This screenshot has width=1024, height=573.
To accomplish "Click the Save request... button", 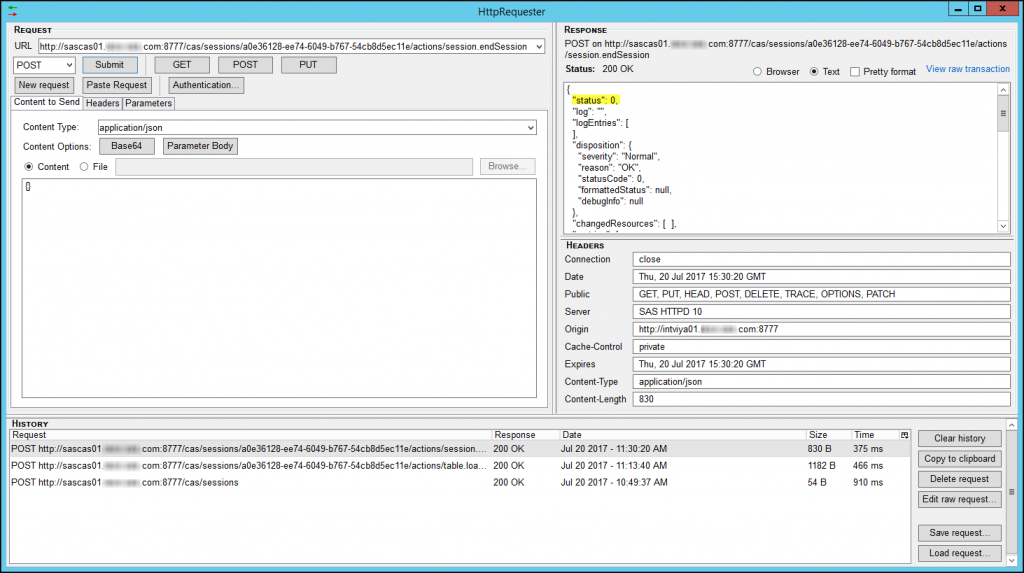I will (959, 533).
